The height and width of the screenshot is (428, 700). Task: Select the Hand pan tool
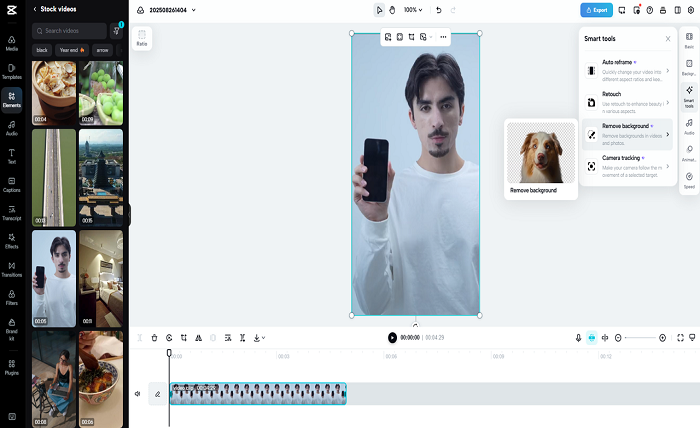392,10
